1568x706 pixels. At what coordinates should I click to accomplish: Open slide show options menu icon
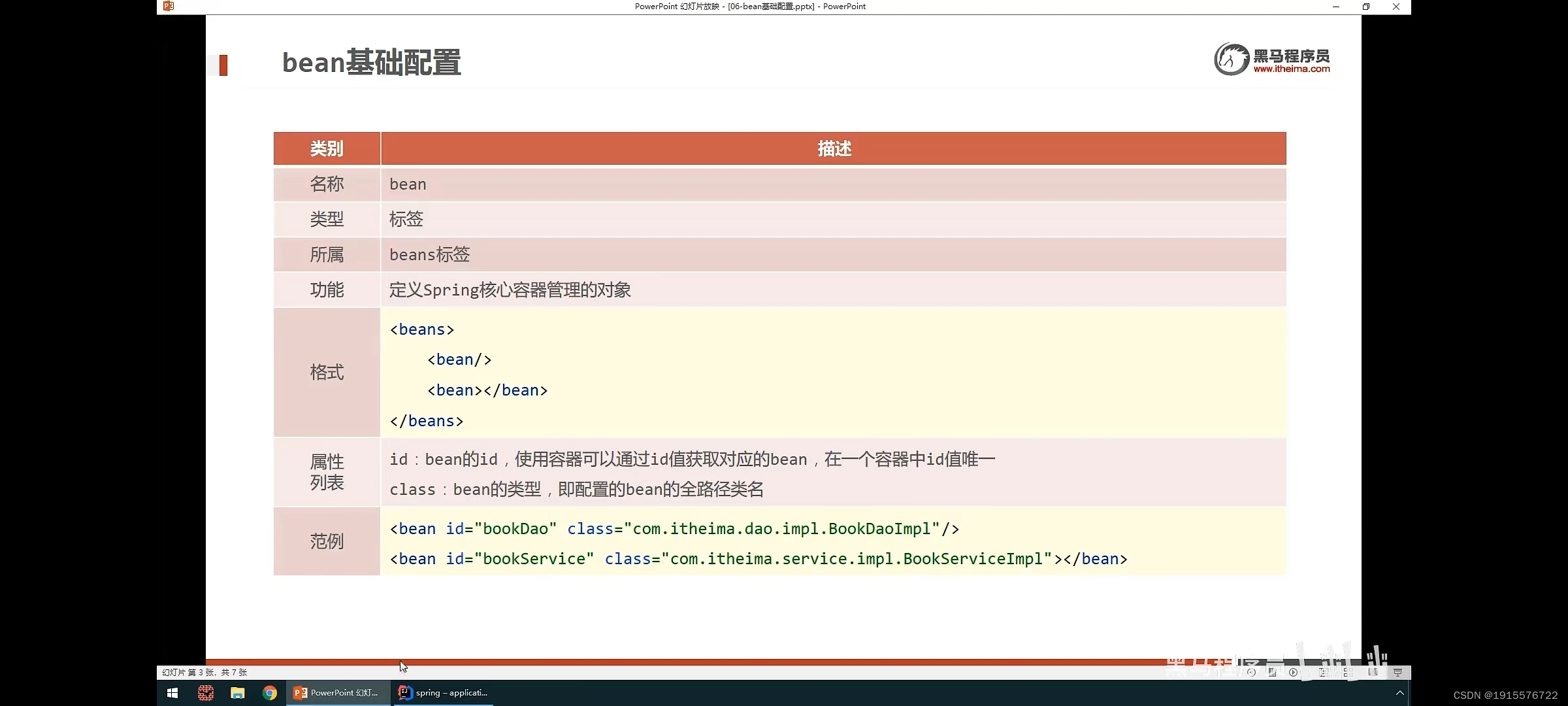pos(1272,672)
